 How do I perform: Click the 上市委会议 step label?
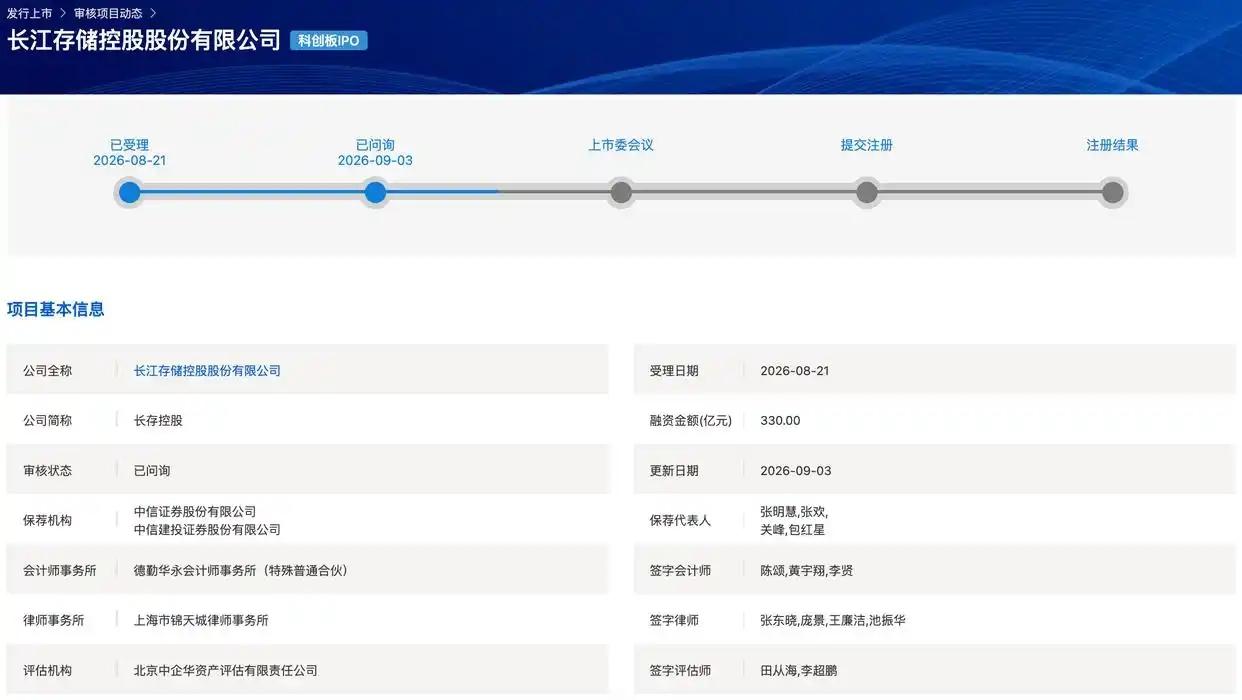[621, 145]
